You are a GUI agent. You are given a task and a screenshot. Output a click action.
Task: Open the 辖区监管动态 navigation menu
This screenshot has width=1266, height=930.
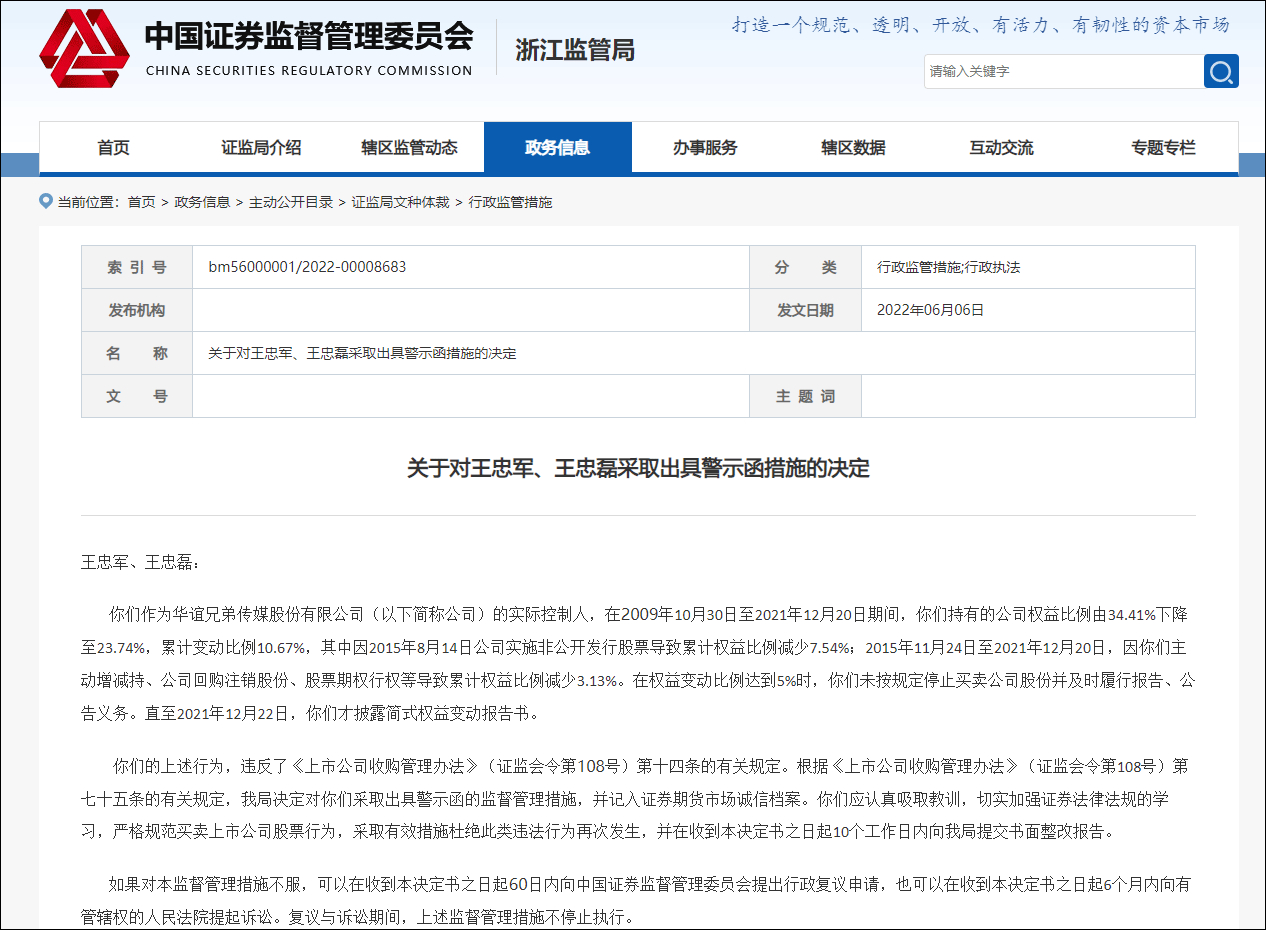click(409, 146)
